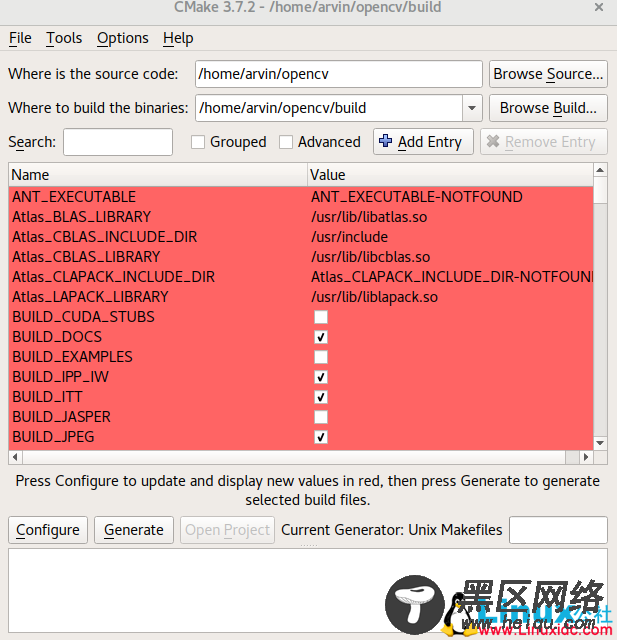Select the BUILD_EXAMPLES name cell
Screen dimensions: 617x640
coord(72,357)
